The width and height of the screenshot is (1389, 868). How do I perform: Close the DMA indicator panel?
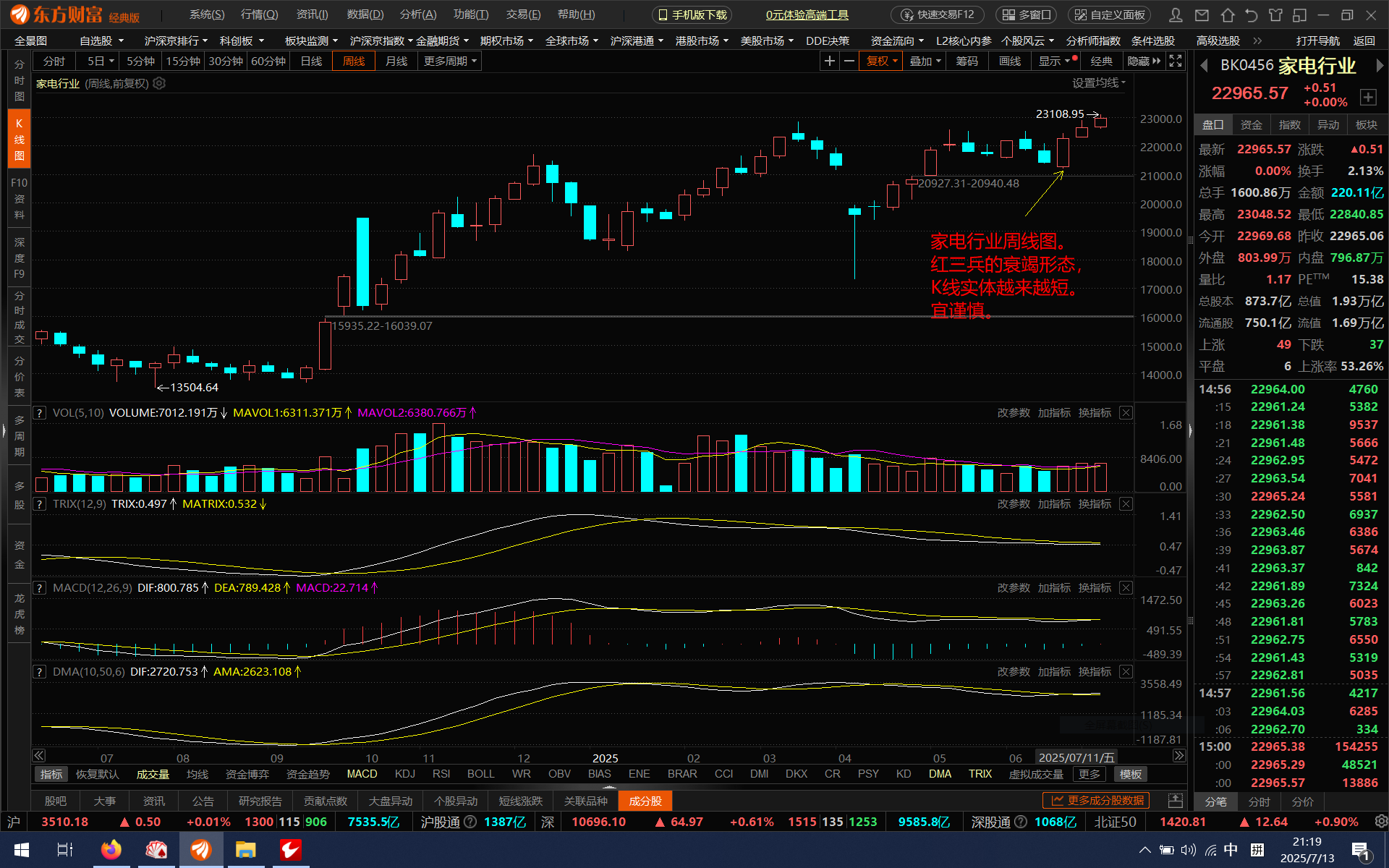(x=1126, y=672)
